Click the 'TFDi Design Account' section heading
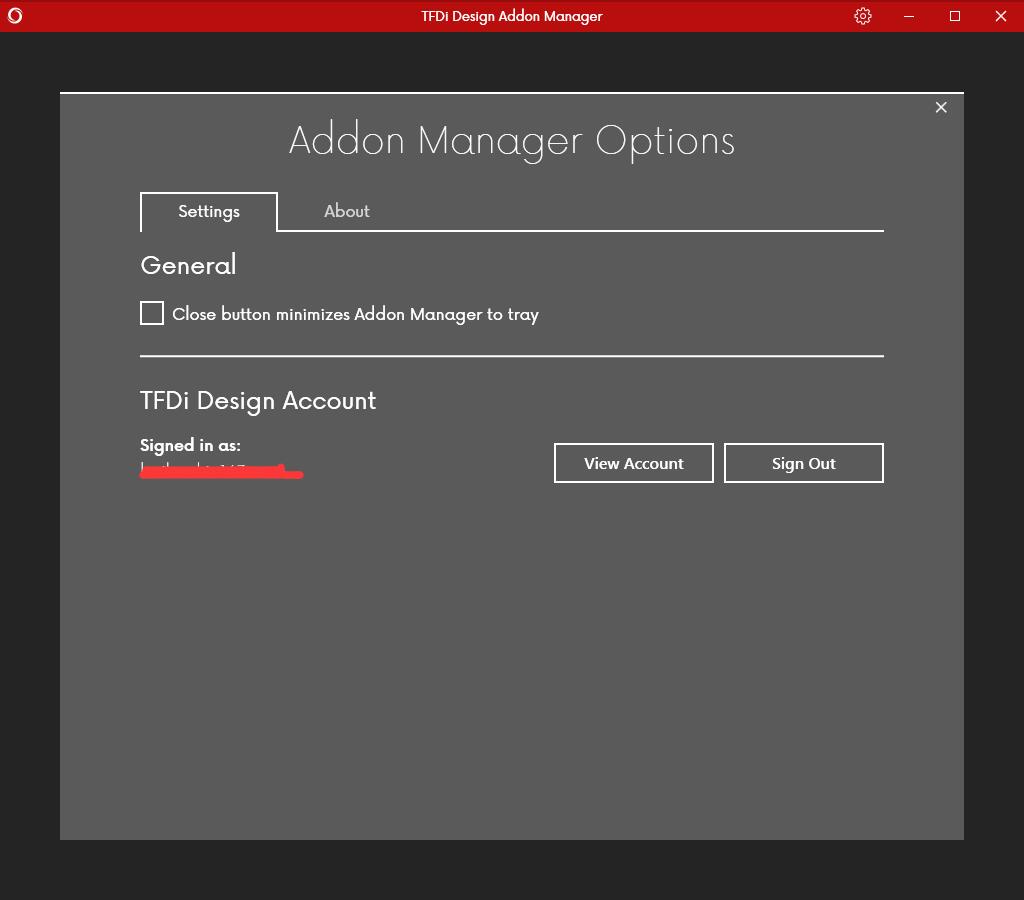This screenshot has width=1024, height=900. click(x=258, y=401)
